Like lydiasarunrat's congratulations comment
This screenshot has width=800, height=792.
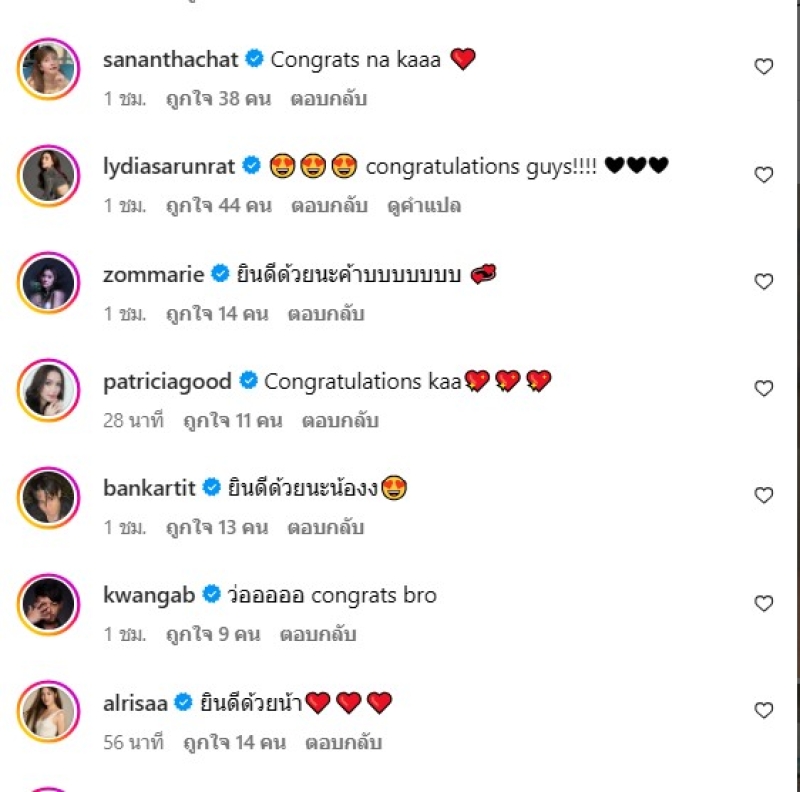click(x=763, y=175)
